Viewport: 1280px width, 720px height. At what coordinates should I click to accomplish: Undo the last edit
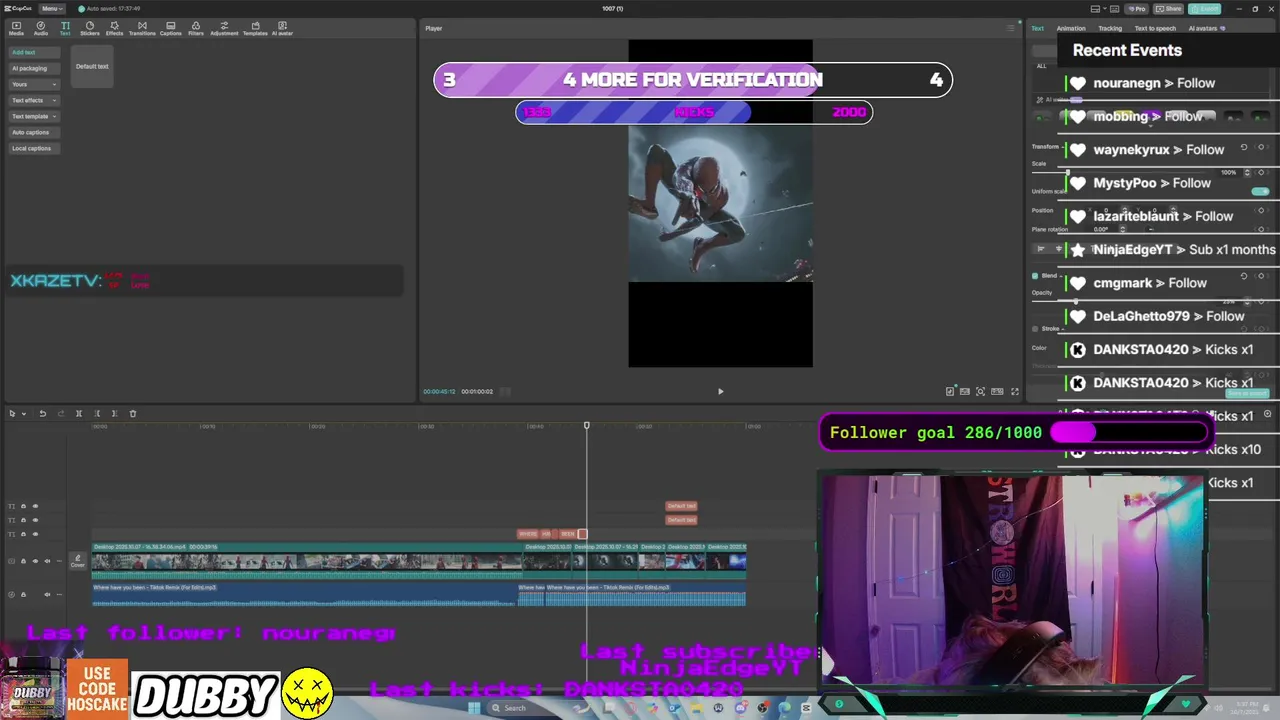click(x=43, y=413)
